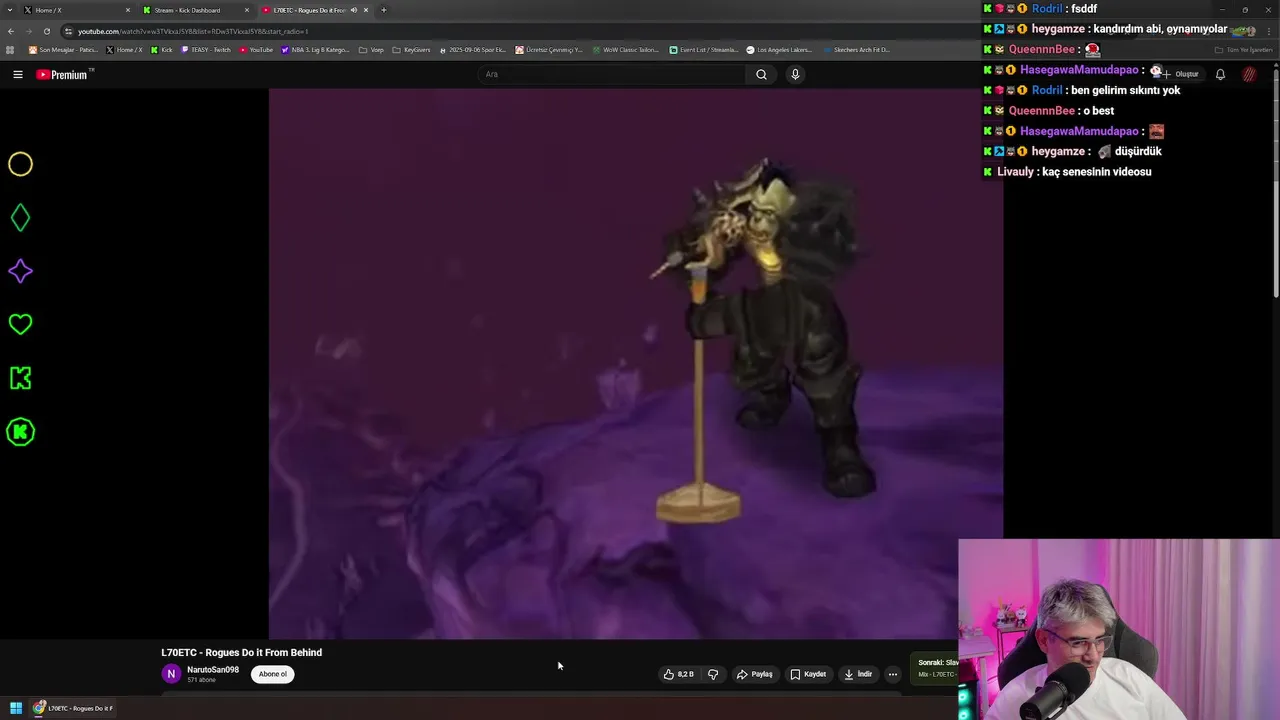Open the Skechers Arch Fit bookmark
The height and width of the screenshot is (720, 1280).
click(856, 49)
